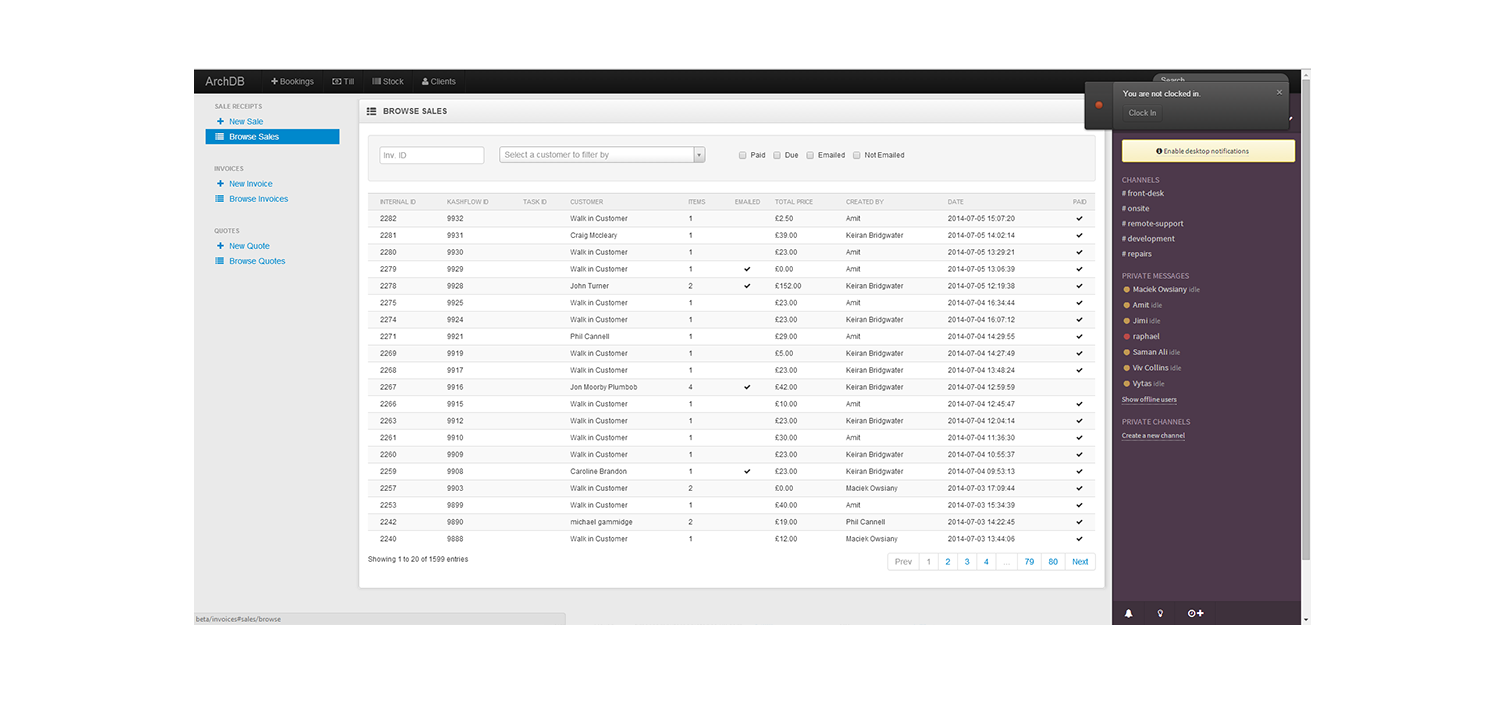
Task: Tick the Paid filter checkbox
Action: (x=742, y=155)
